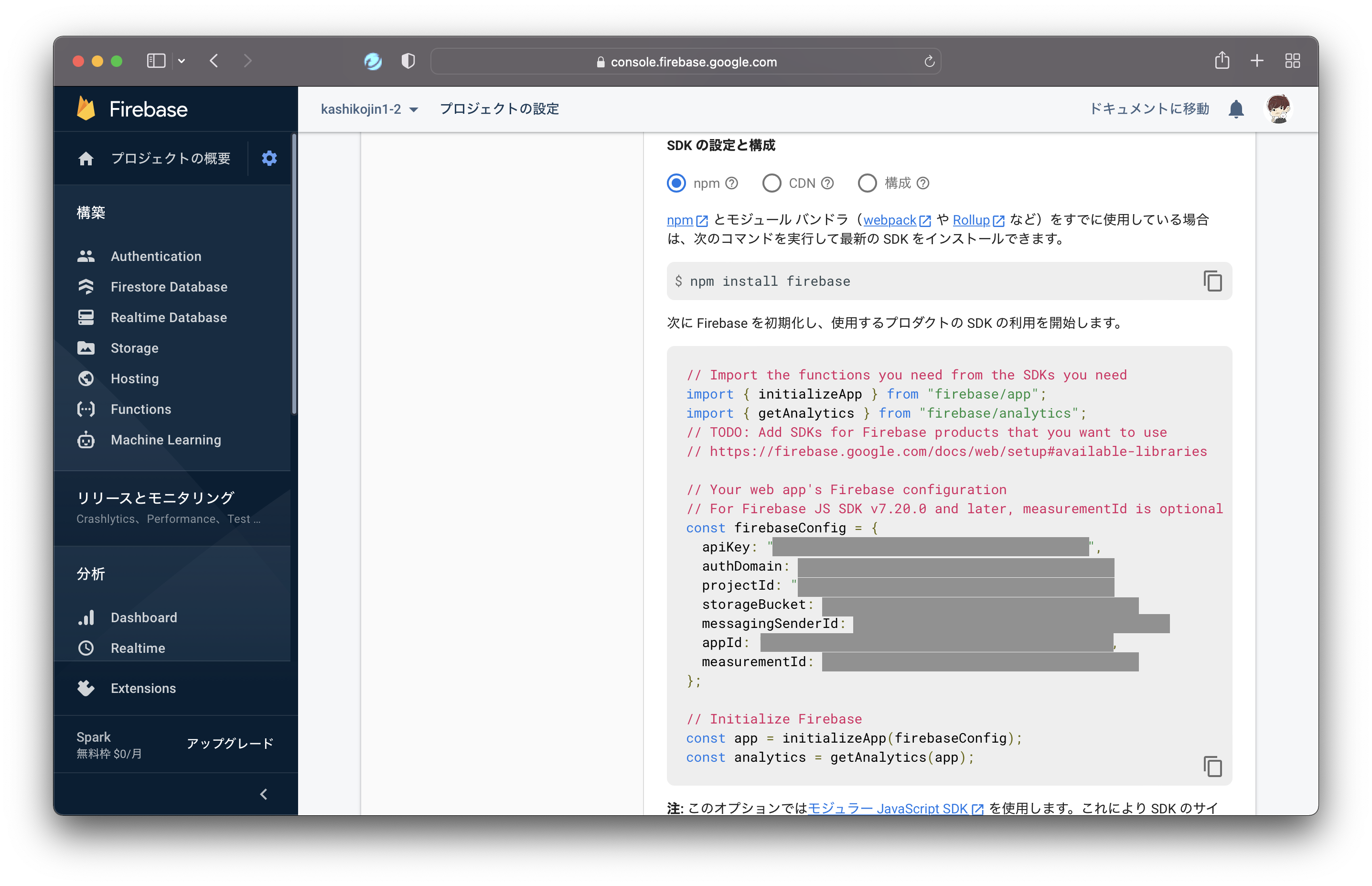Click the Safari address bar

[686, 62]
